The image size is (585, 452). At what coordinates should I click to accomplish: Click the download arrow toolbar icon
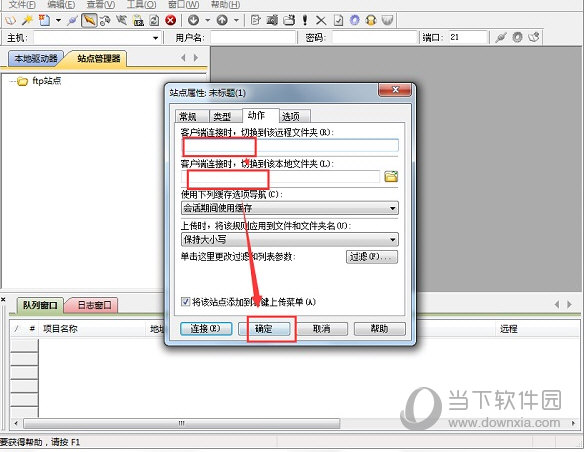tap(193, 20)
